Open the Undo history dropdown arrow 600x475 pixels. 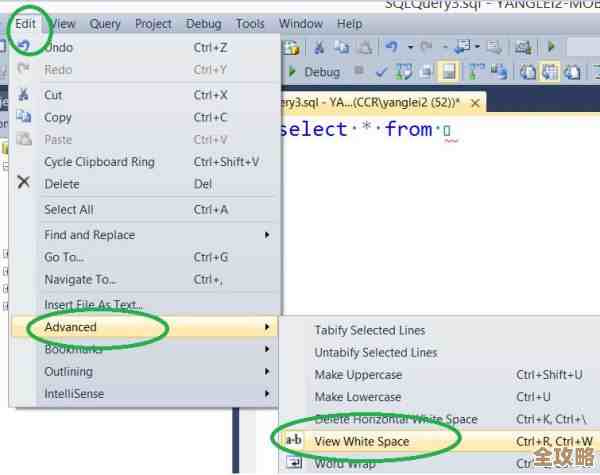(410, 47)
